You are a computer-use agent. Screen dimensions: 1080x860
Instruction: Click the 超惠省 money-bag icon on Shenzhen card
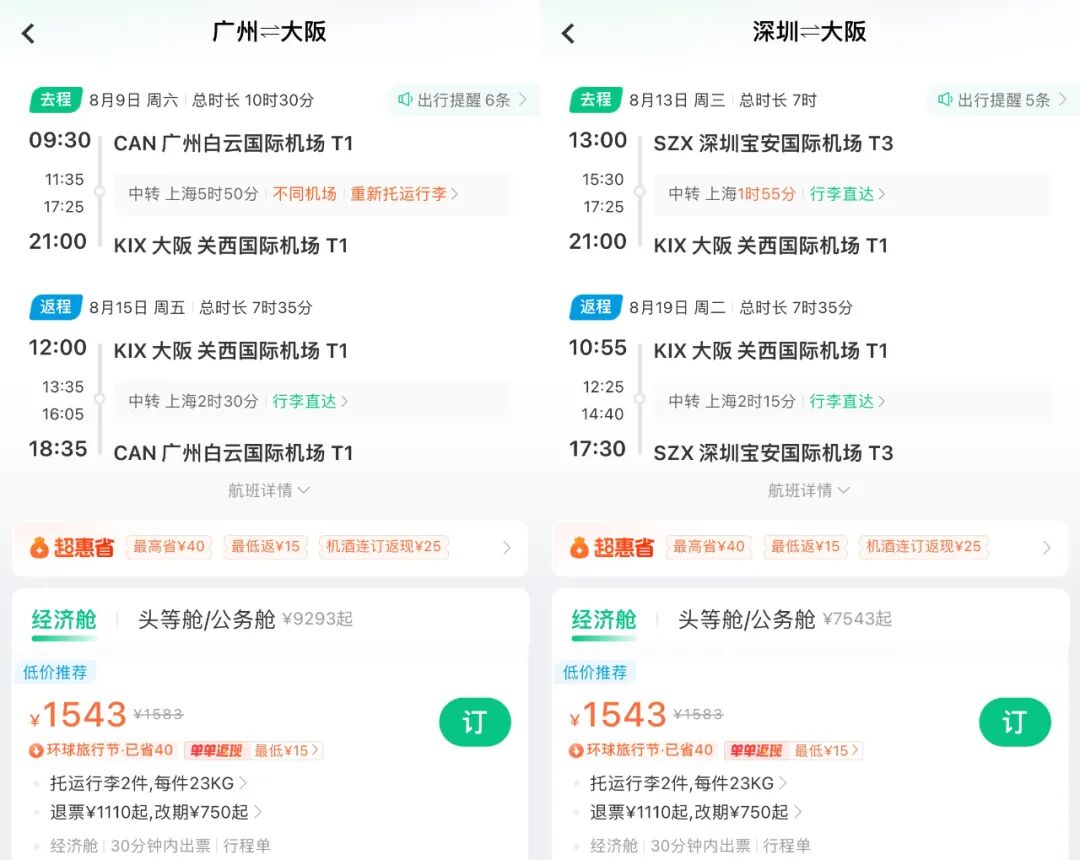tap(580, 548)
